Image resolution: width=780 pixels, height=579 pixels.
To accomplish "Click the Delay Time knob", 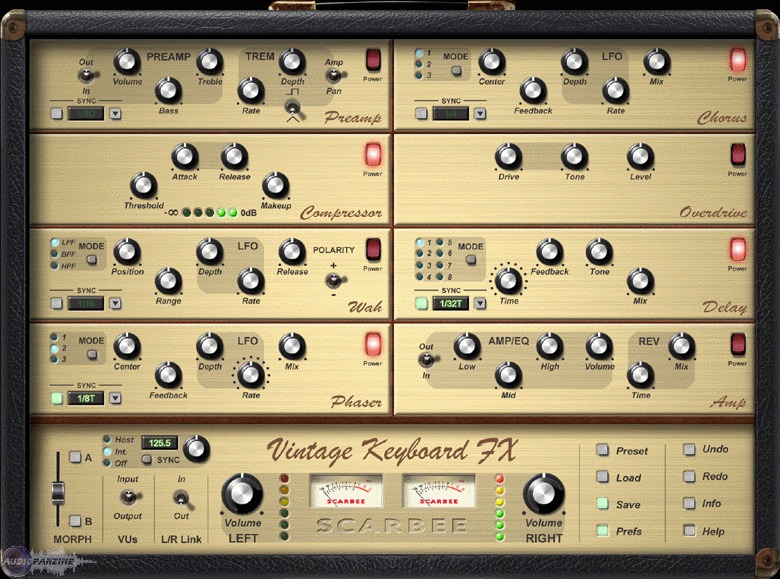I will pyautogui.click(x=508, y=281).
